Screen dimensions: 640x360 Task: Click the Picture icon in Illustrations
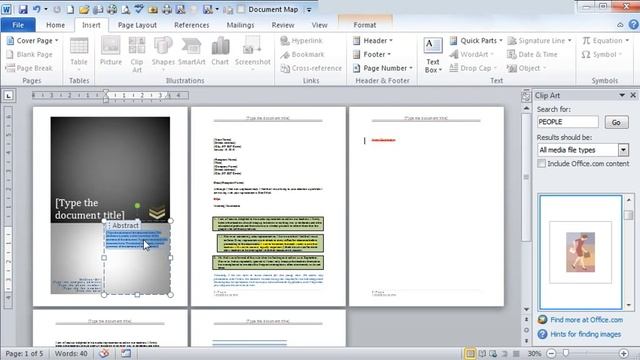click(x=111, y=51)
